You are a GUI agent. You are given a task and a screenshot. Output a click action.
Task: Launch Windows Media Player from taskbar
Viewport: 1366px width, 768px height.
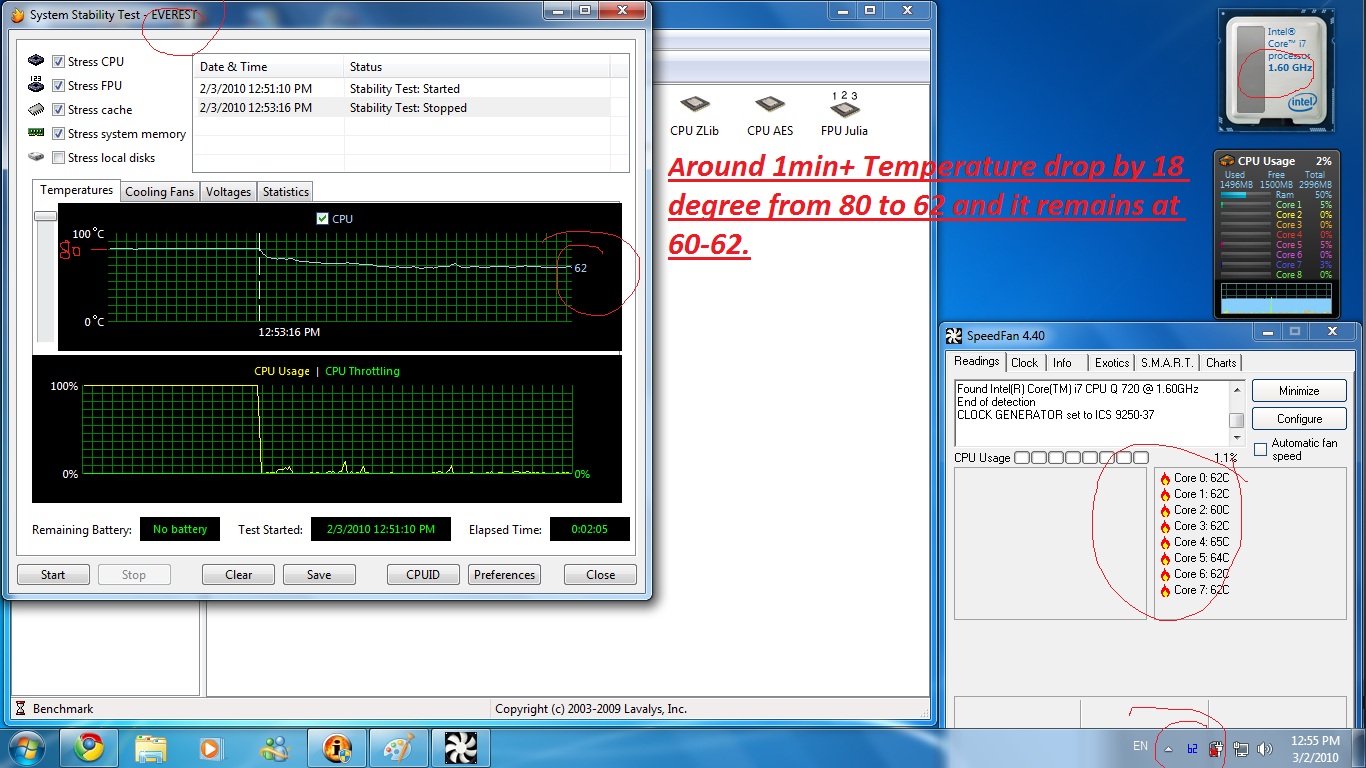click(212, 747)
